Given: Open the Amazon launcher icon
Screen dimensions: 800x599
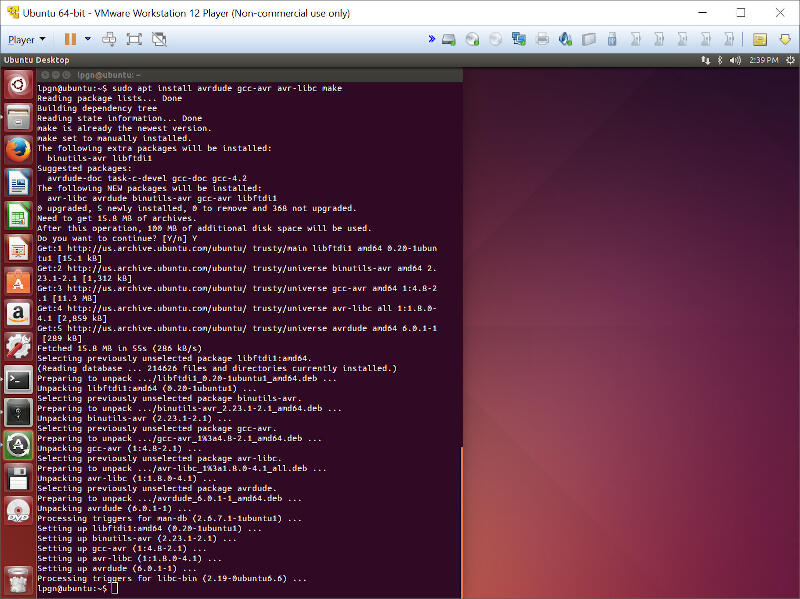Looking at the screenshot, I should (18, 314).
